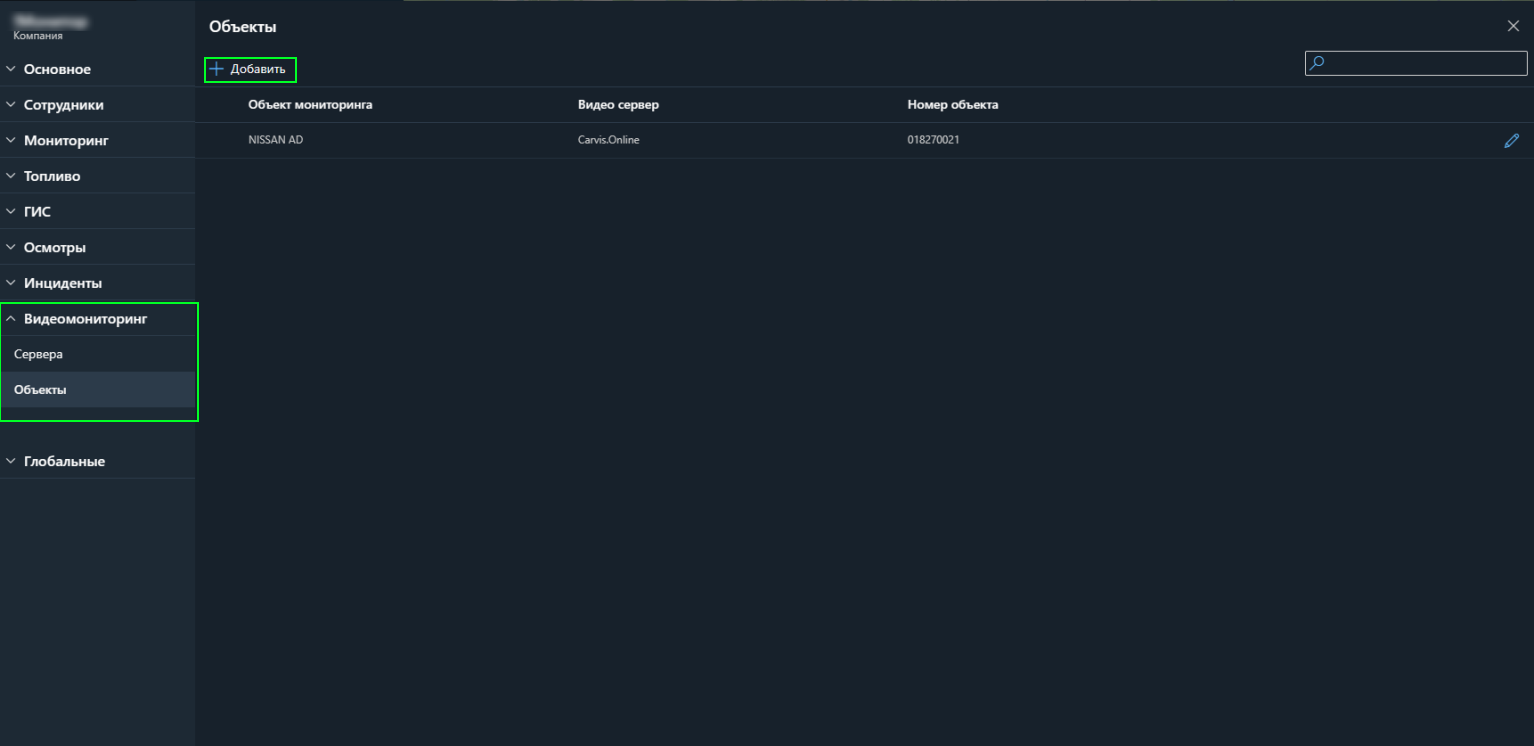Viewport: 1534px width, 746px height.
Task: Expand the Мониторинг section
Action: tap(66, 141)
